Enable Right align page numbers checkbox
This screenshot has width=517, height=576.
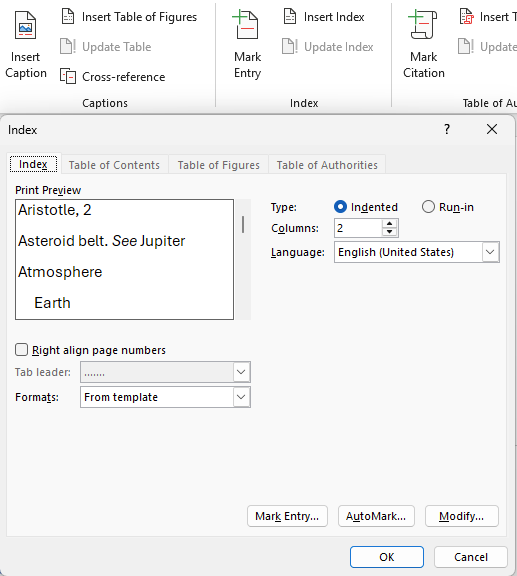coord(21,350)
